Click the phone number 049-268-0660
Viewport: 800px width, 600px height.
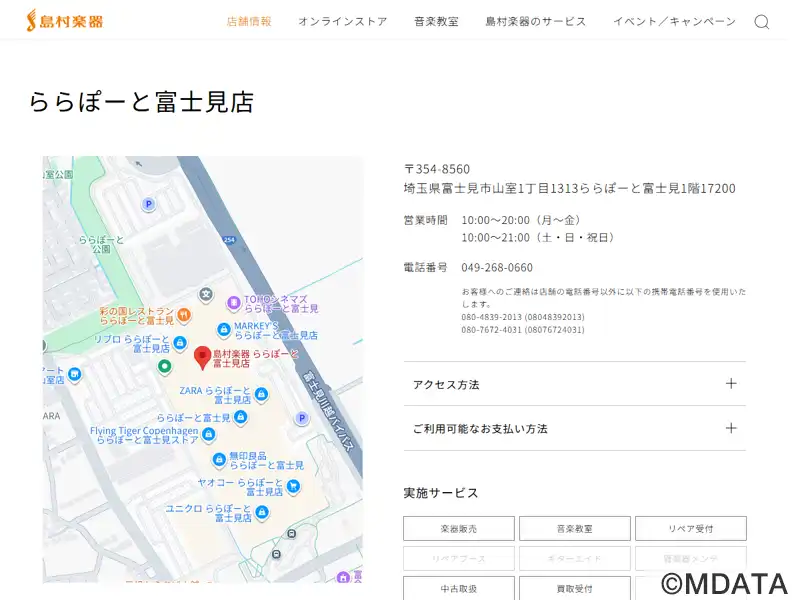[x=497, y=267]
